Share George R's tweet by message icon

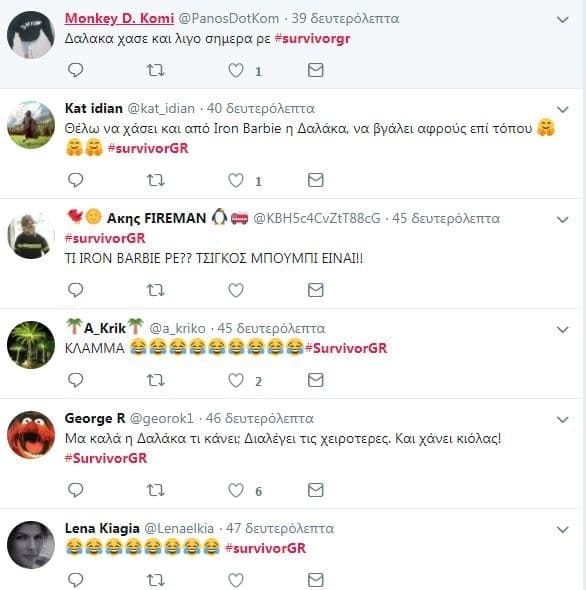(x=315, y=490)
